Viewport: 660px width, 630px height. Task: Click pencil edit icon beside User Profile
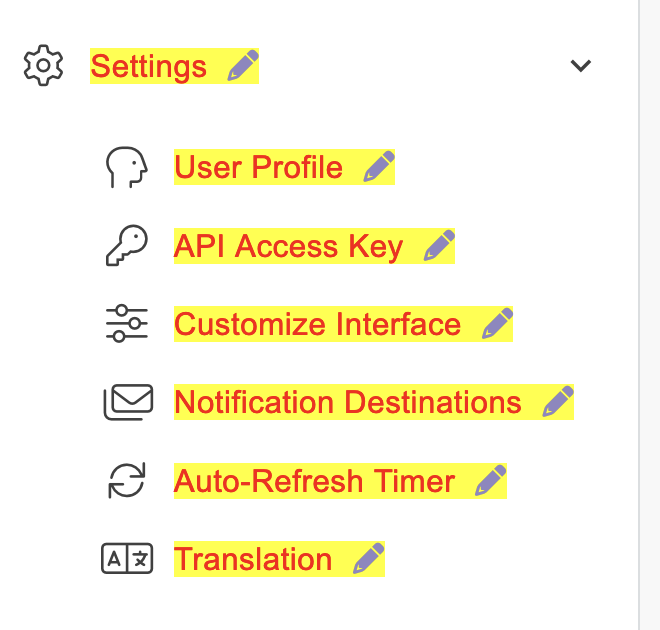click(x=379, y=167)
